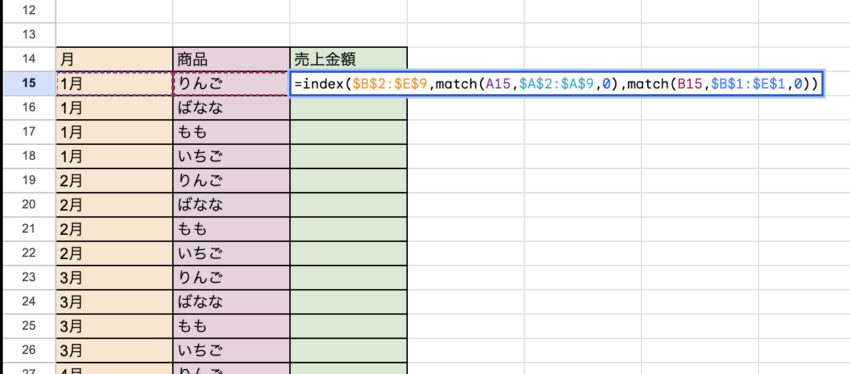Select the 3月 cell in row 24
Screen dimensions: 850x374
click(x=114, y=302)
